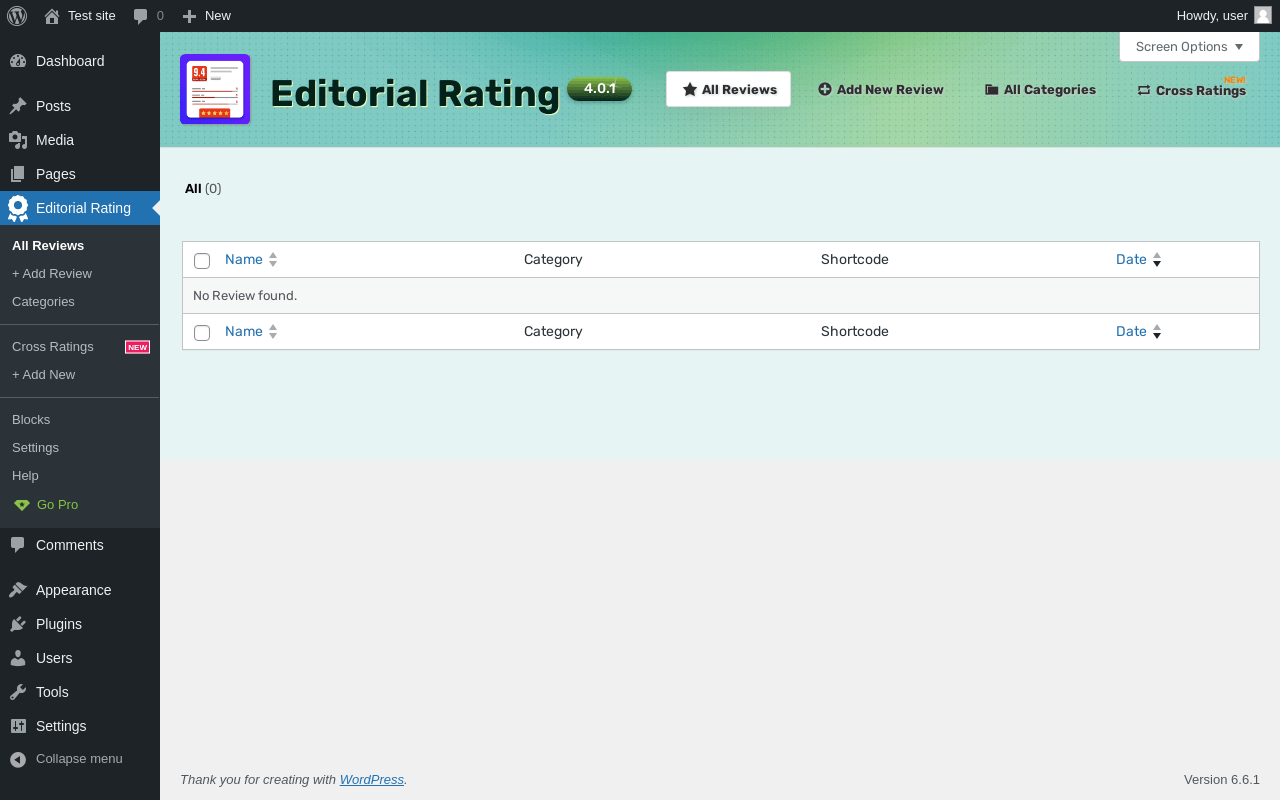The image size is (1280, 800).
Task: Go to Tools in sidebar
Action: click(x=52, y=692)
